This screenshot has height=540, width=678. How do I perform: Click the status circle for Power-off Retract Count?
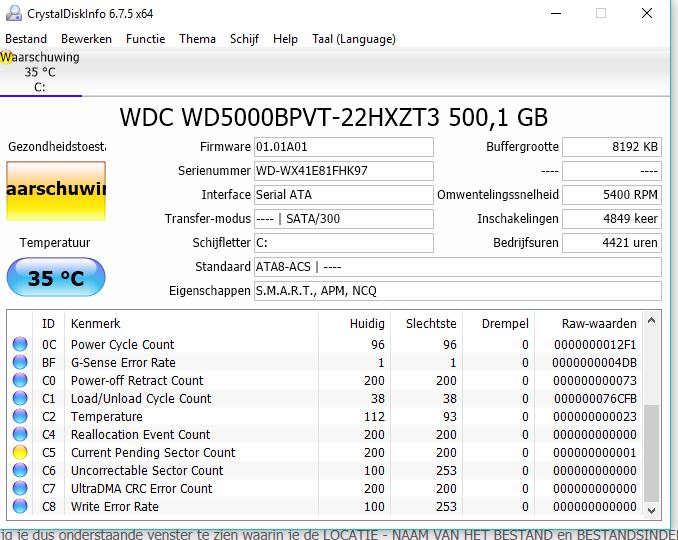pyautogui.click(x=20, y=380)
